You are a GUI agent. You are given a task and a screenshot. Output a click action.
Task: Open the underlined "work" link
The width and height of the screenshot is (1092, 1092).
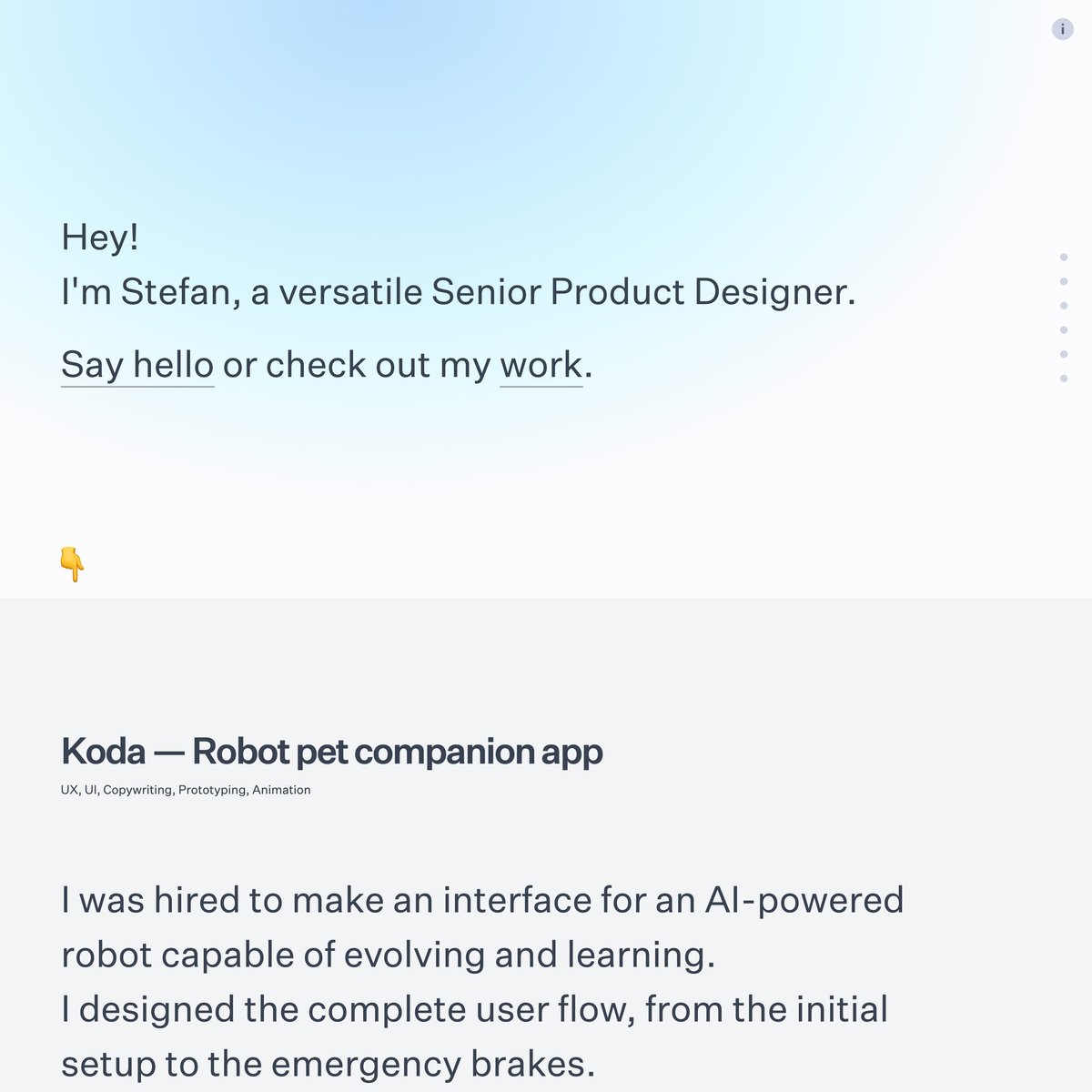tap(541, 365)
